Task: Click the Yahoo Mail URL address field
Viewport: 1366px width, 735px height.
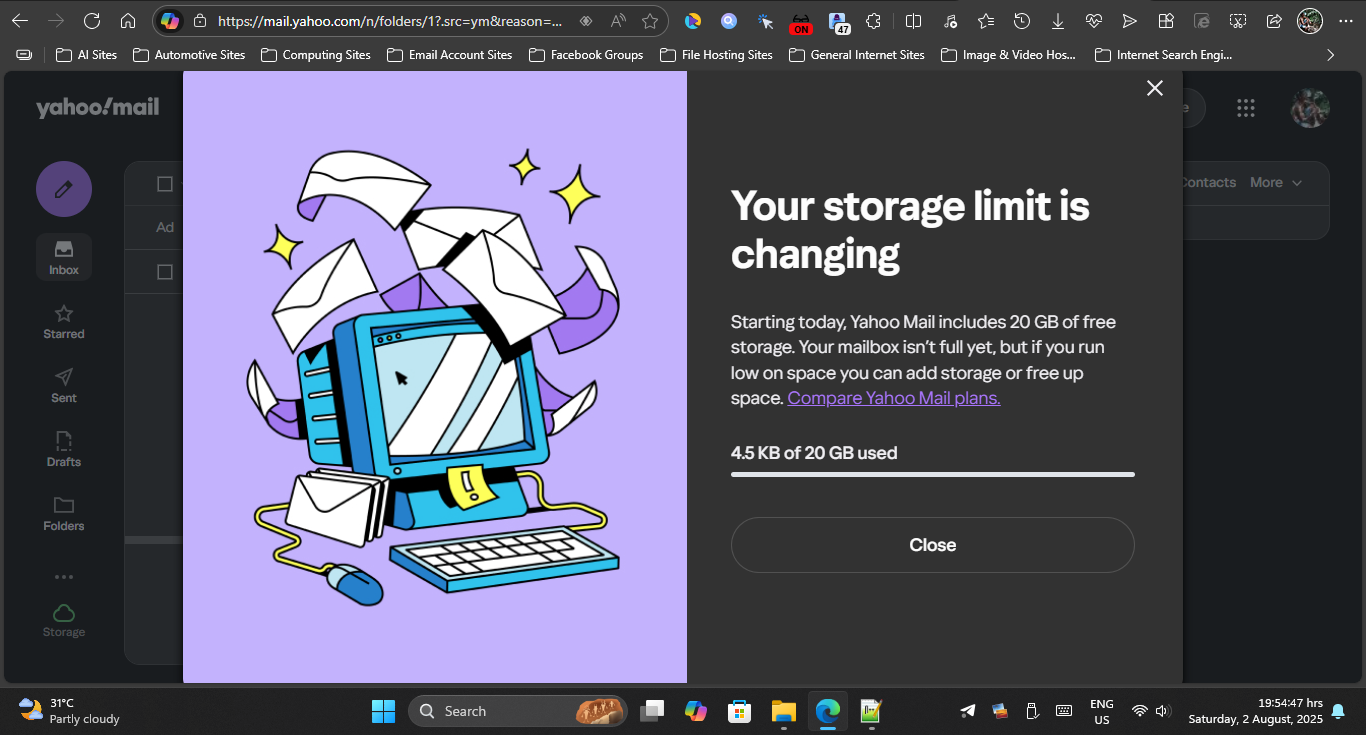Action: (x=391, y=21)
